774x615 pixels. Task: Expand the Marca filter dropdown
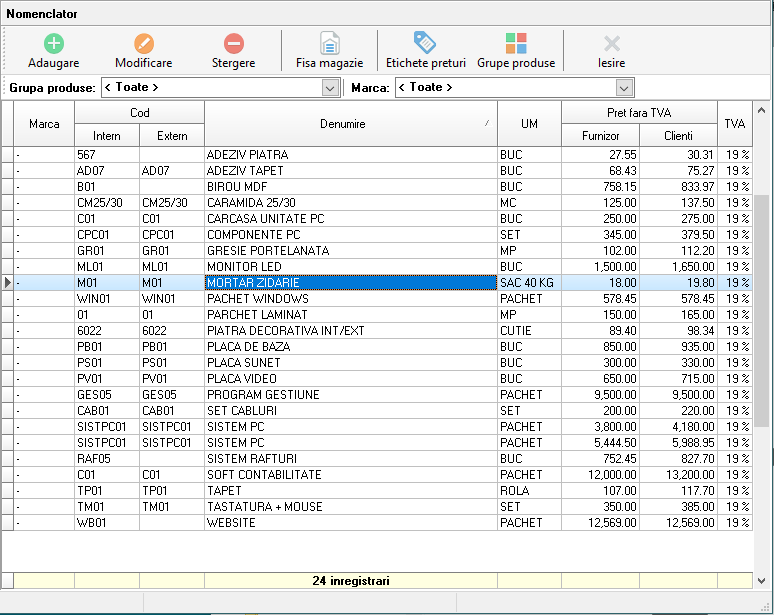click(625, 88)
